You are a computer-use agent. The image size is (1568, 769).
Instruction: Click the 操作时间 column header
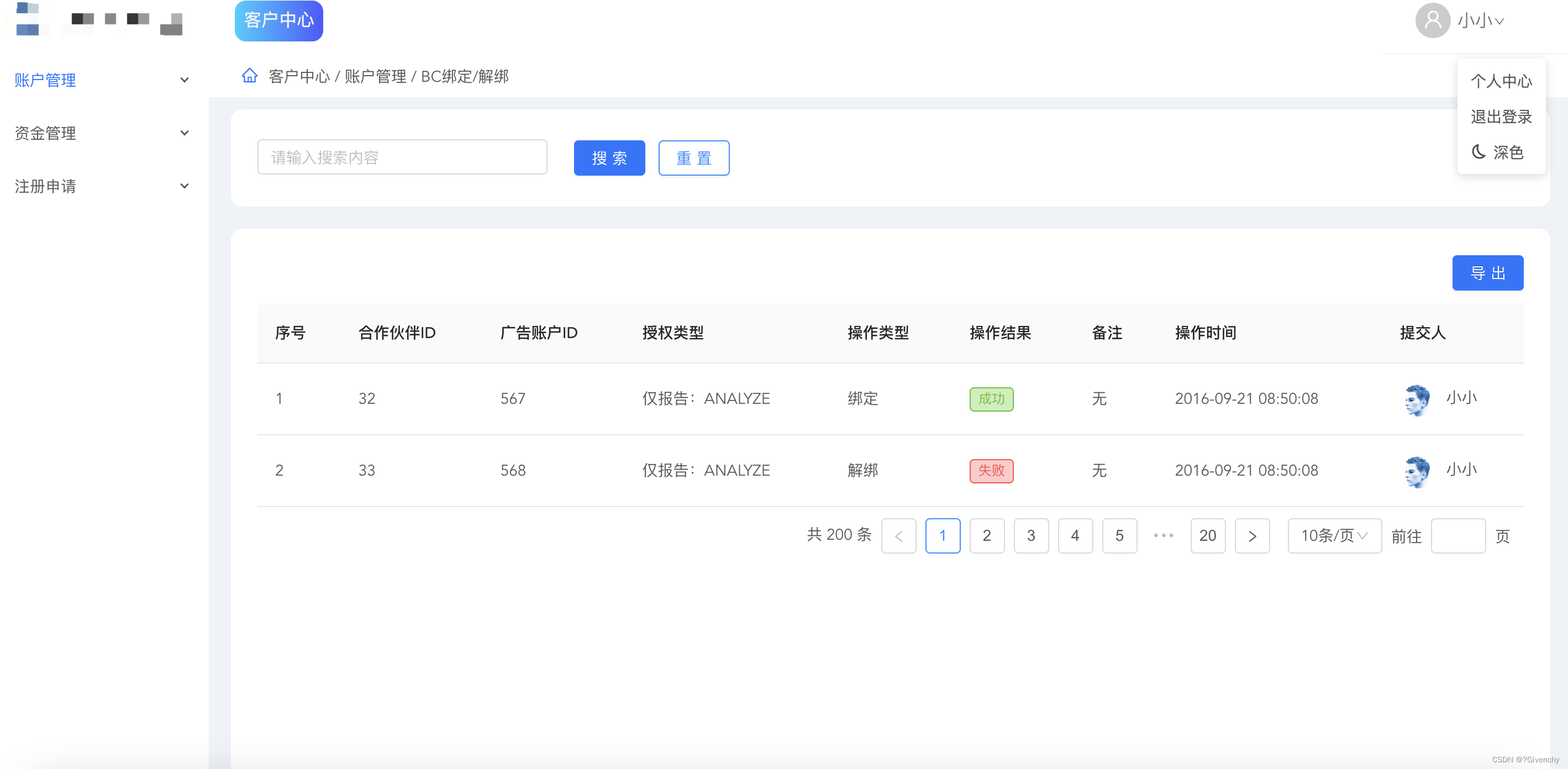tap(1206, 333)
